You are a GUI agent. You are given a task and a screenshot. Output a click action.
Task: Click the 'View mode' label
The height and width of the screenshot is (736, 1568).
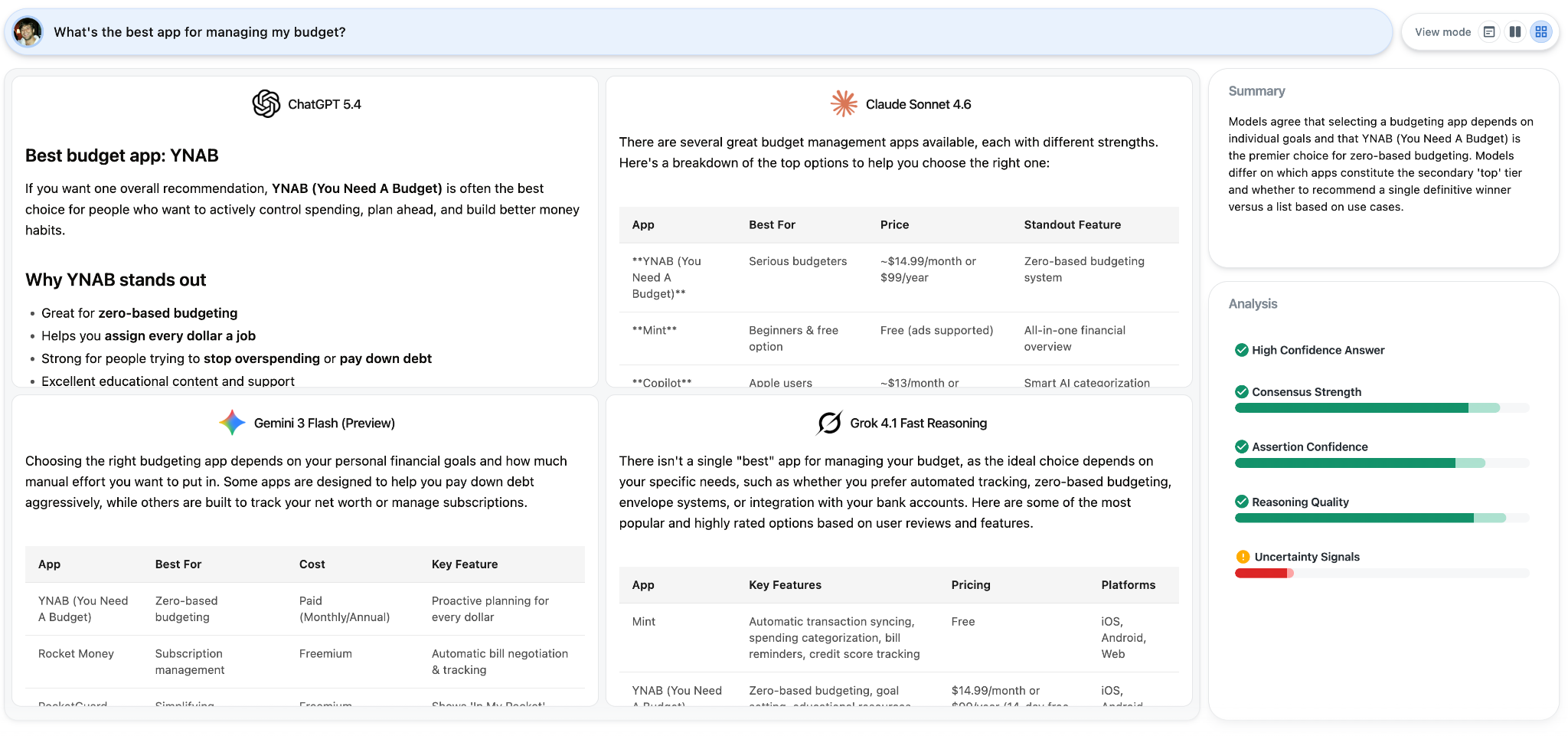(1442, 32)
